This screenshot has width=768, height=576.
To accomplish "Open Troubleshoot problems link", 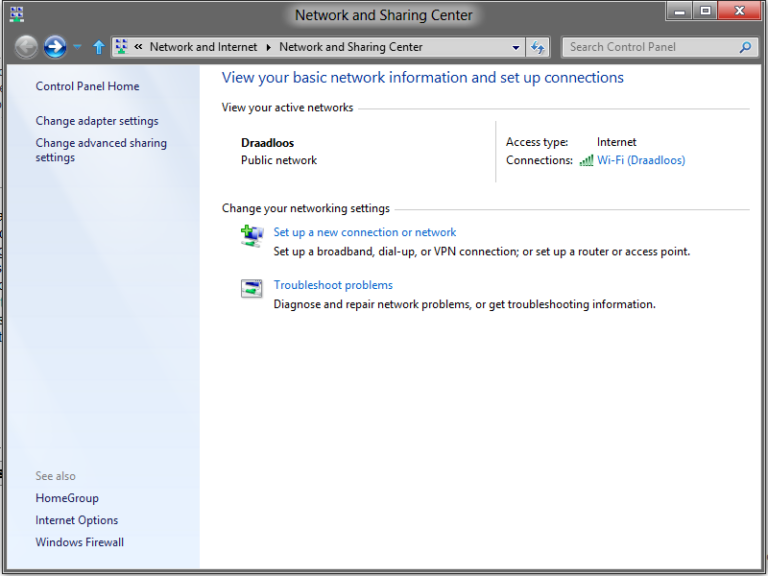I will pyautogui.click(x=333, y=285).
